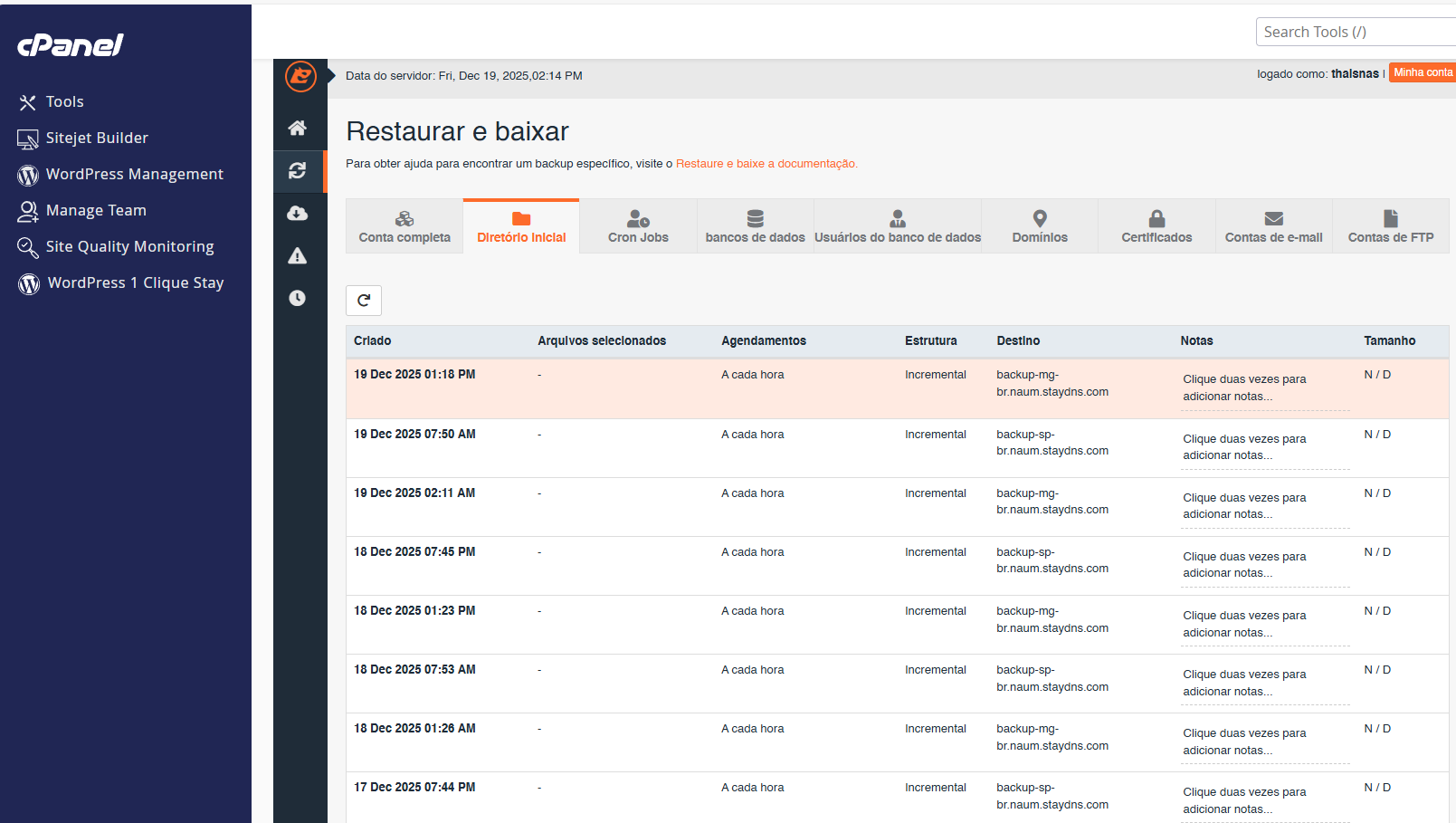Select the Restore and Download sync icon
The width and height of the screenshot is (1456, 823).
(x=300, y=171)
